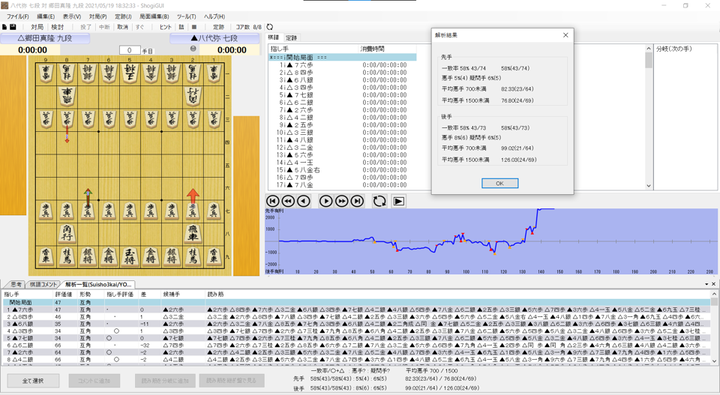Image resolution: width=720 pixels, height=395 pixels.
Task: Click the 定跡 toolbar button
Action: pos(219,27)
